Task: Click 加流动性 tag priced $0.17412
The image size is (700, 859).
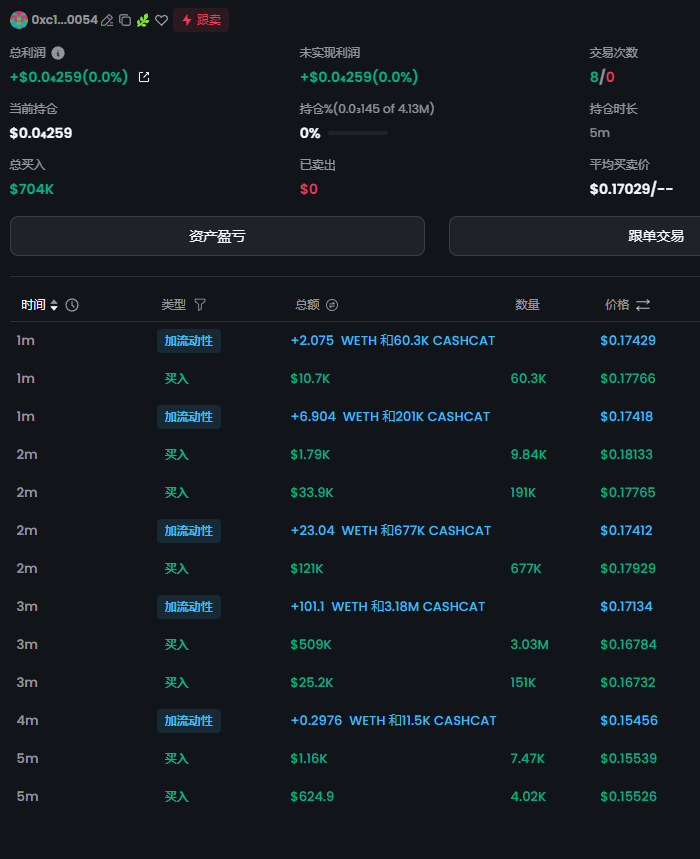Action: 189,531
